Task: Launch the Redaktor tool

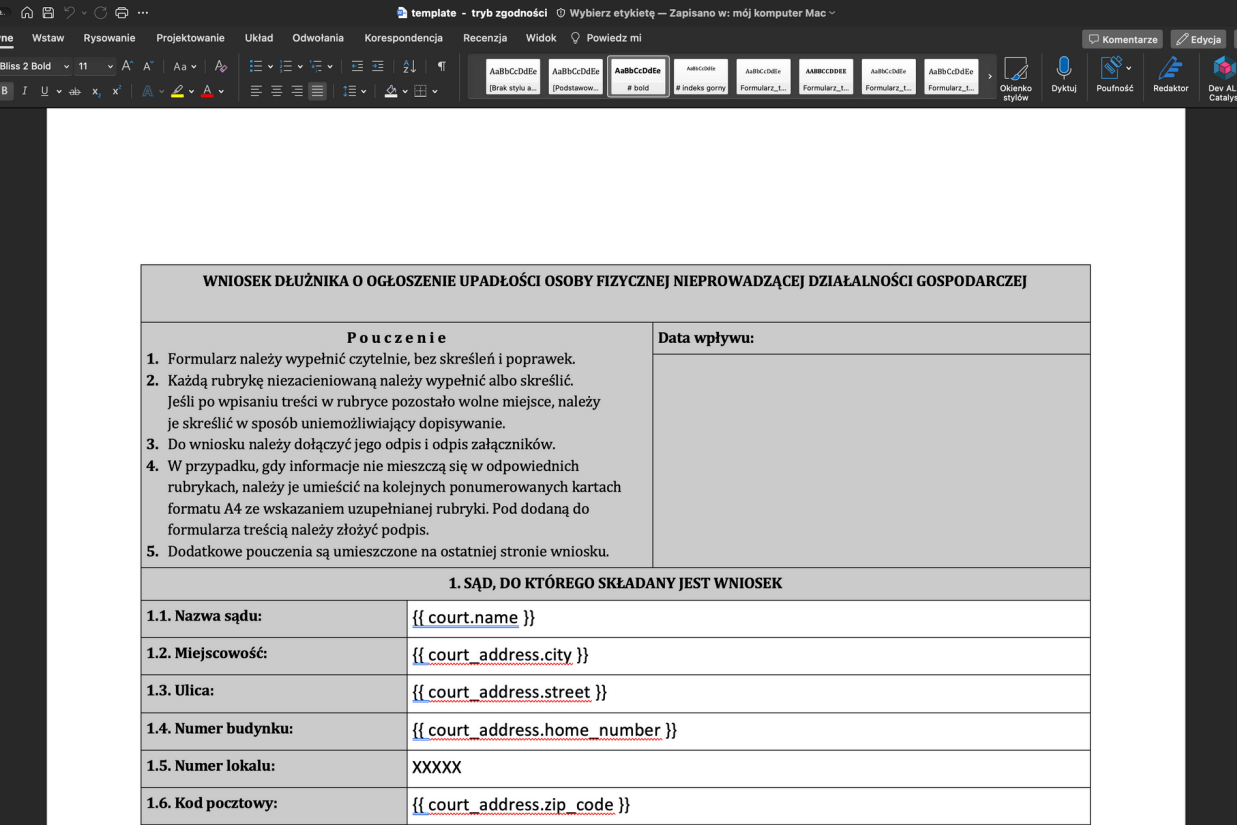Action: coord(1170,75)
